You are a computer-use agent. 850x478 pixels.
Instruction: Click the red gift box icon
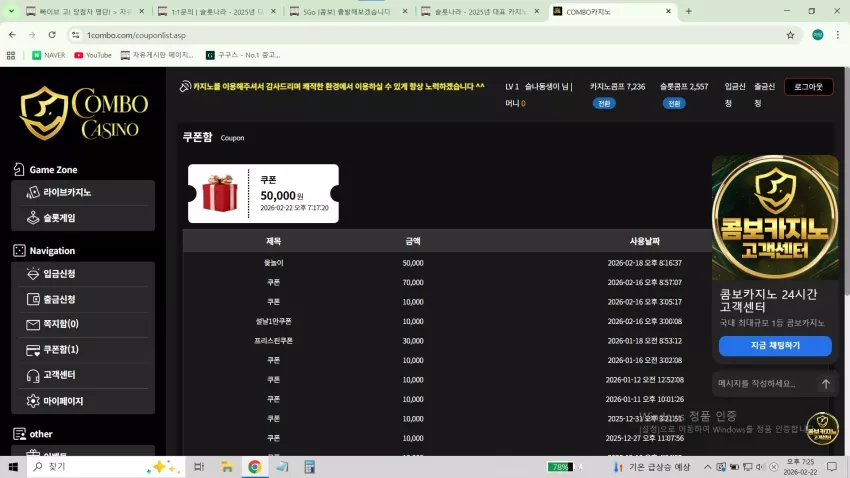220,193
